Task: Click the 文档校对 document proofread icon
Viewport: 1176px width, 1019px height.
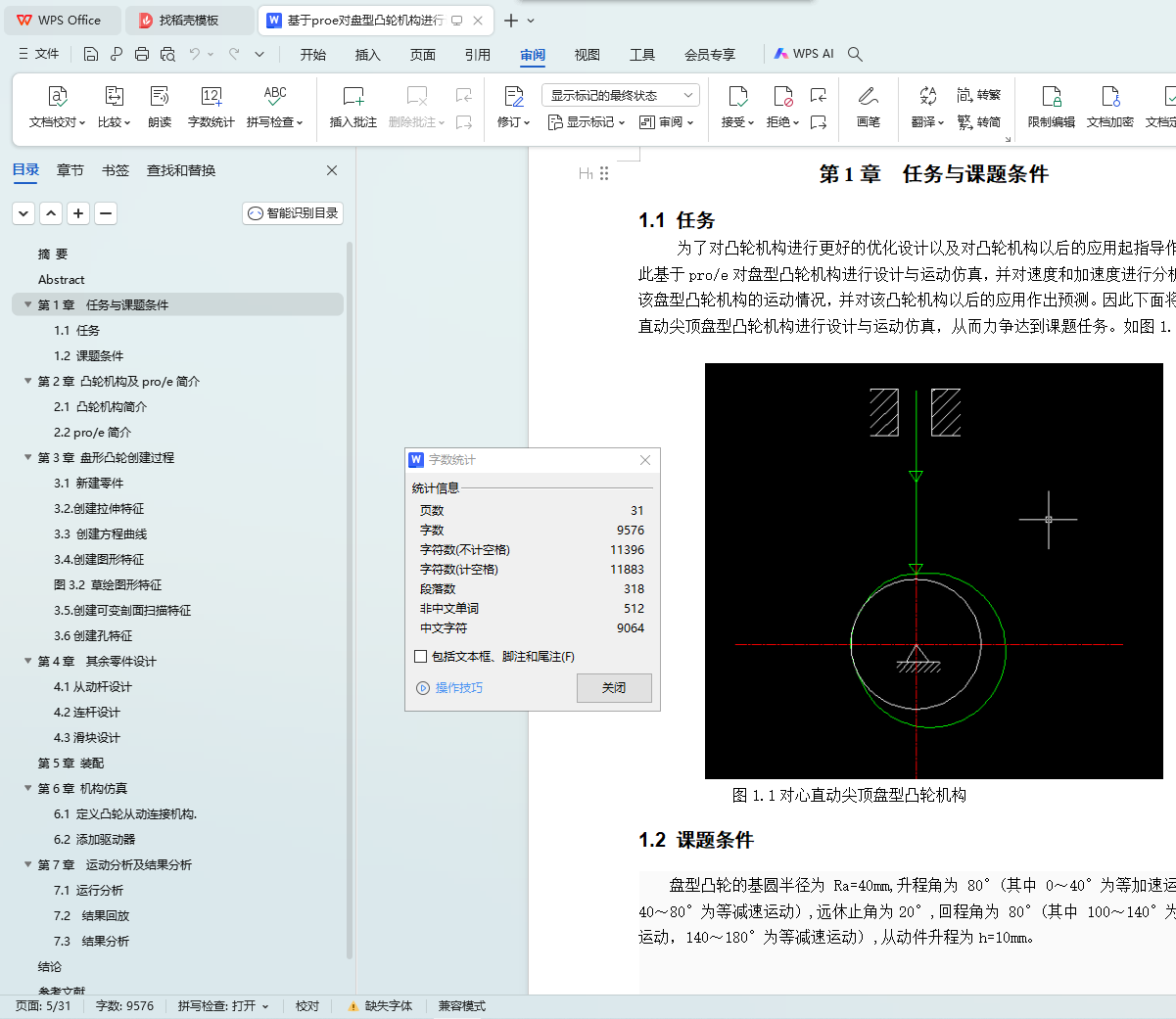Action: point(57,96)
